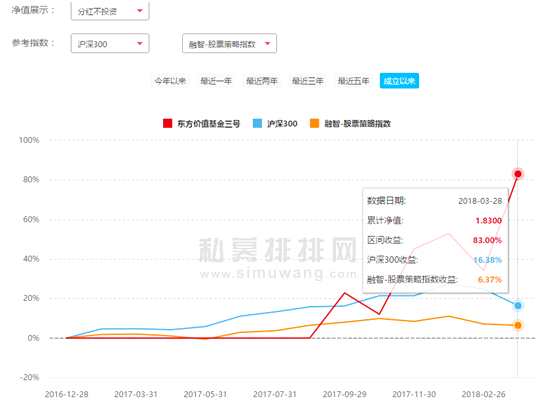Open the 沪深300 reference index dropdown
558x409 pixels.
110,43
